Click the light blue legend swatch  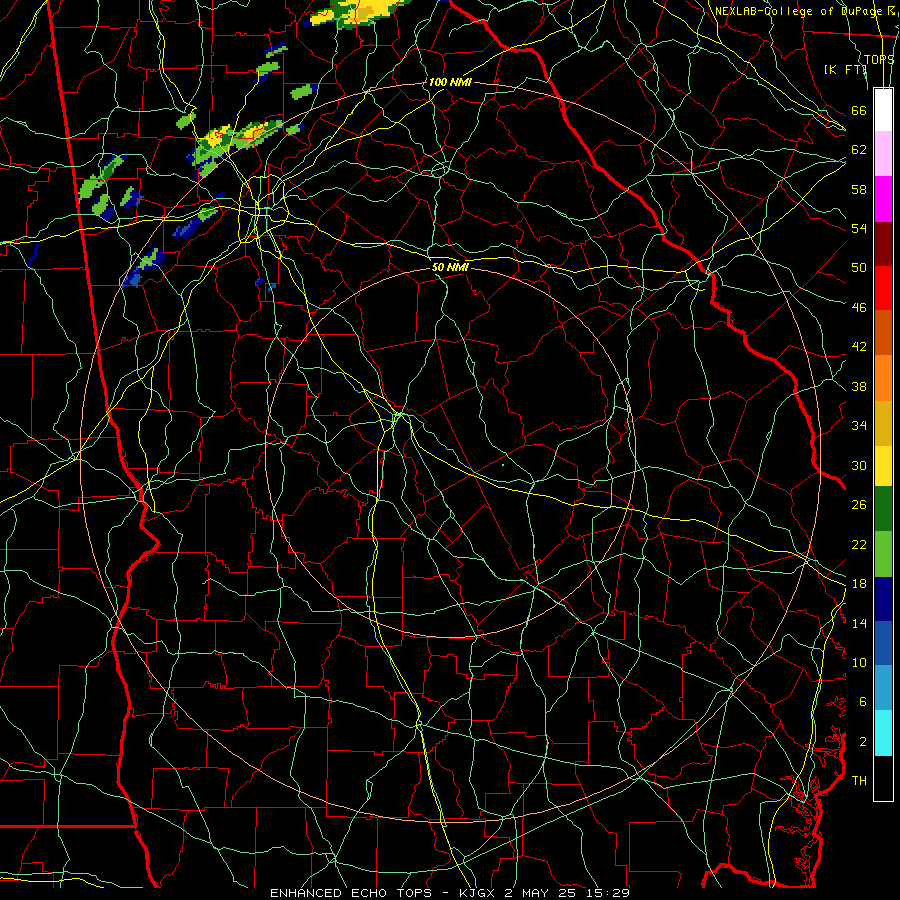tap(883, 688)
